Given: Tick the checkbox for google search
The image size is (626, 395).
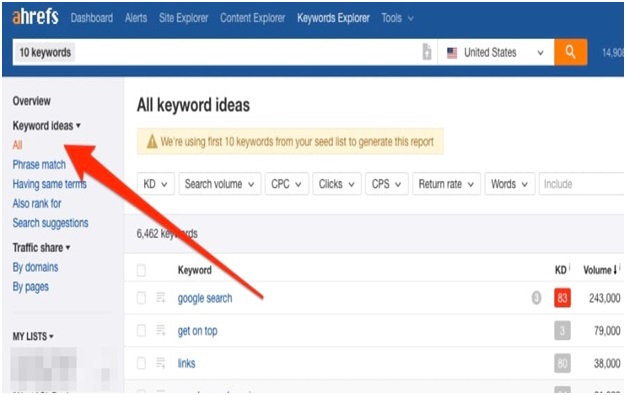Looking at the screenshot, I should (141, 298).
